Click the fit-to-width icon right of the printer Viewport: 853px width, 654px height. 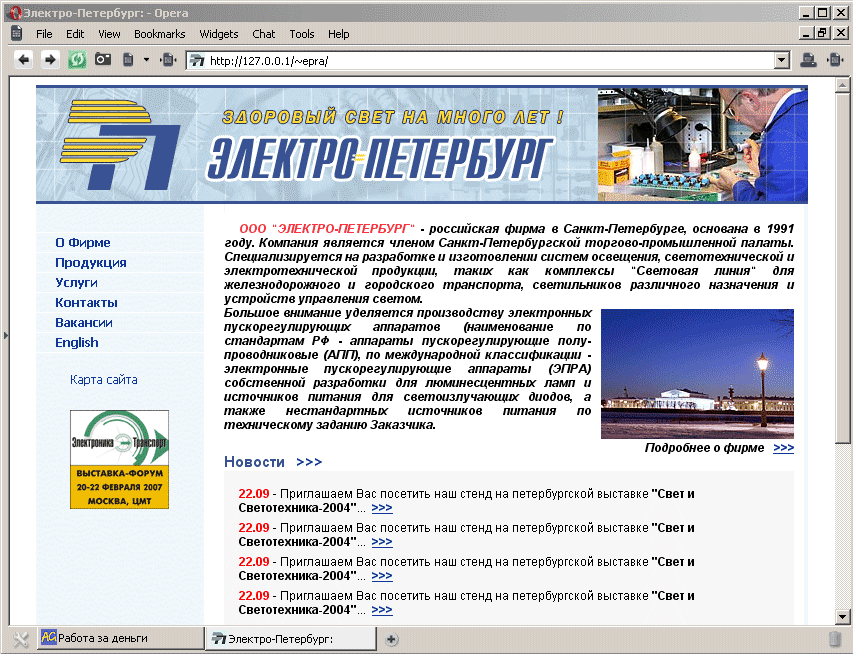835,60
